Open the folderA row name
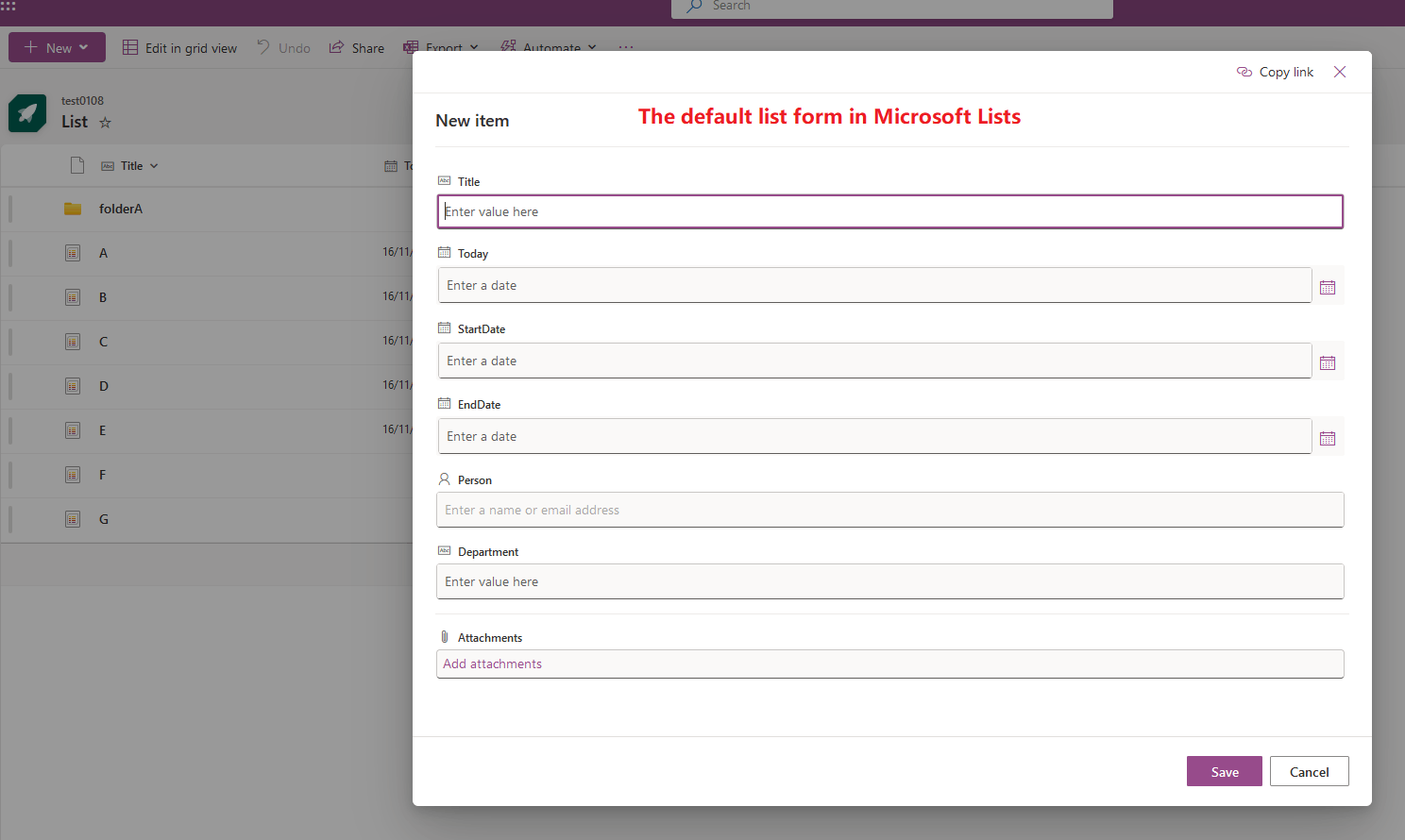 pos(121,209)
